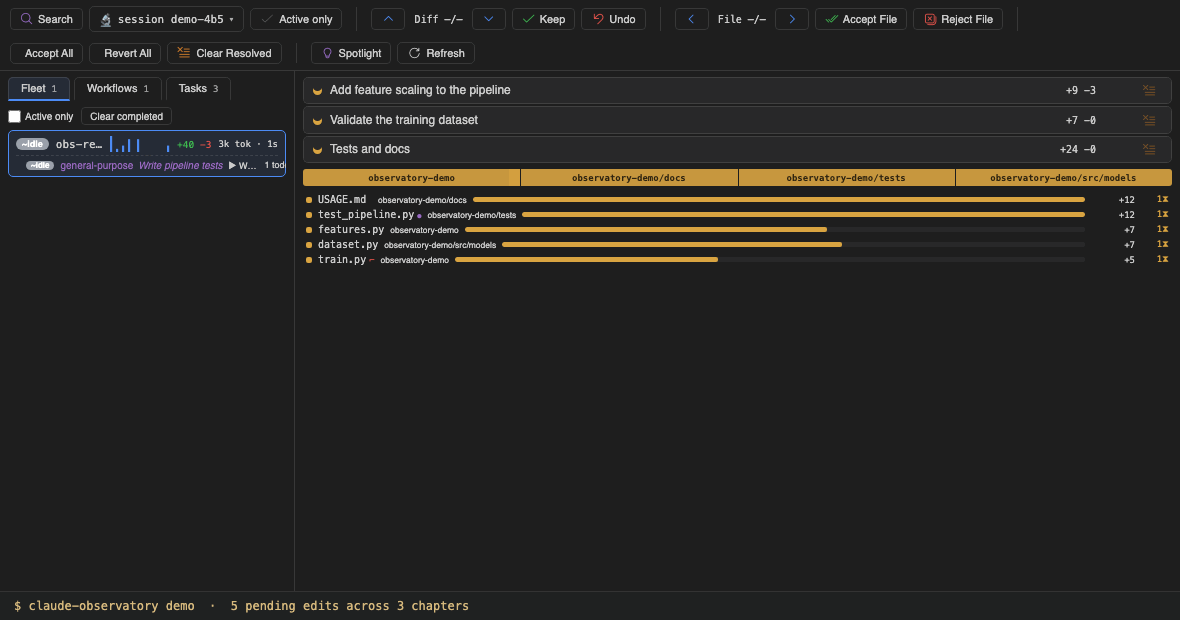Click the Revert All button
This screenshot has width=1180, height=620.
point(125,53)
